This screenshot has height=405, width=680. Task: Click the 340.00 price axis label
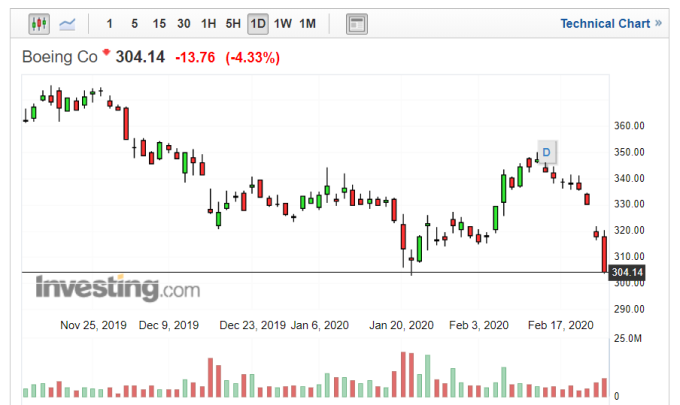[x=629, y=178]
